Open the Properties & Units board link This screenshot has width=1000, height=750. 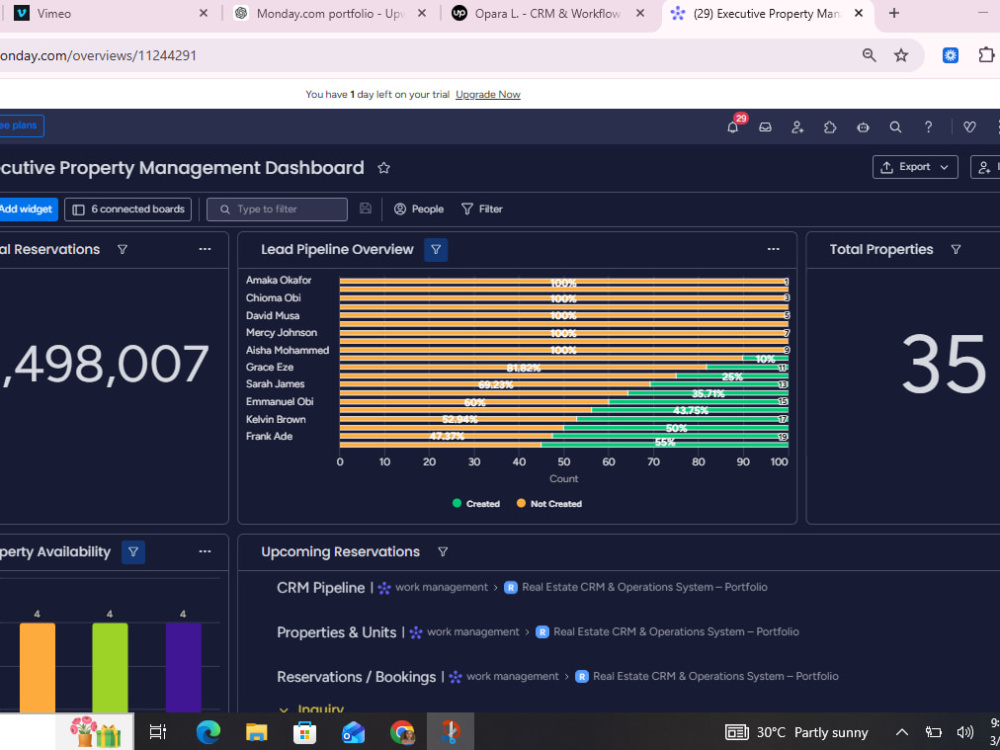point(336,633)
